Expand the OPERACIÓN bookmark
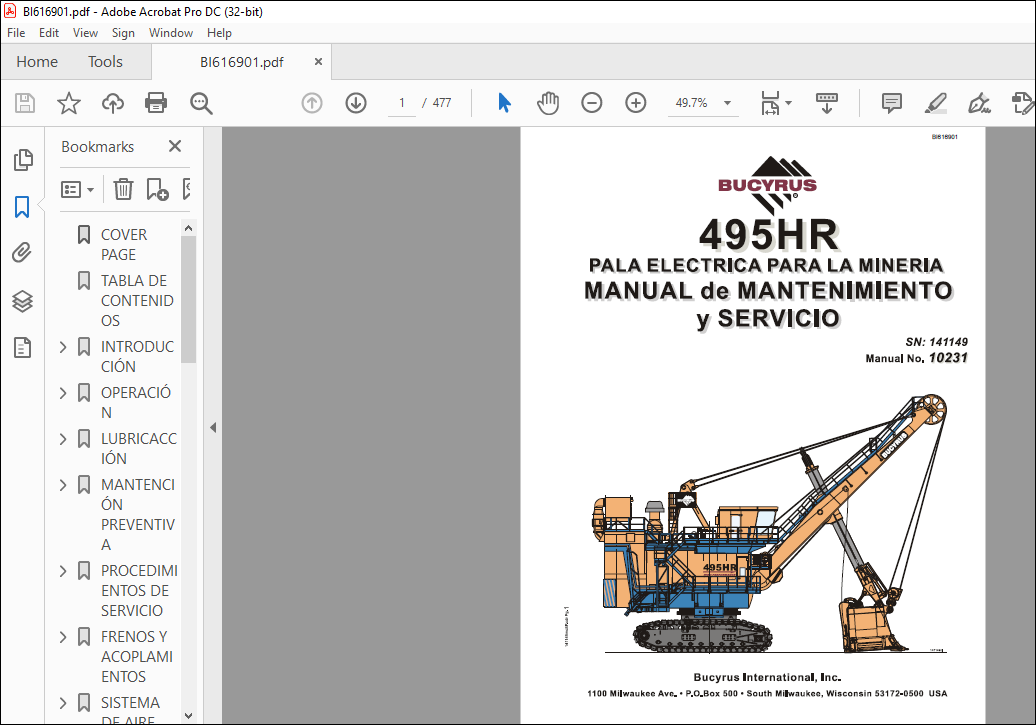This screenshot has height=725, width=1036. (x=63, y=393)
